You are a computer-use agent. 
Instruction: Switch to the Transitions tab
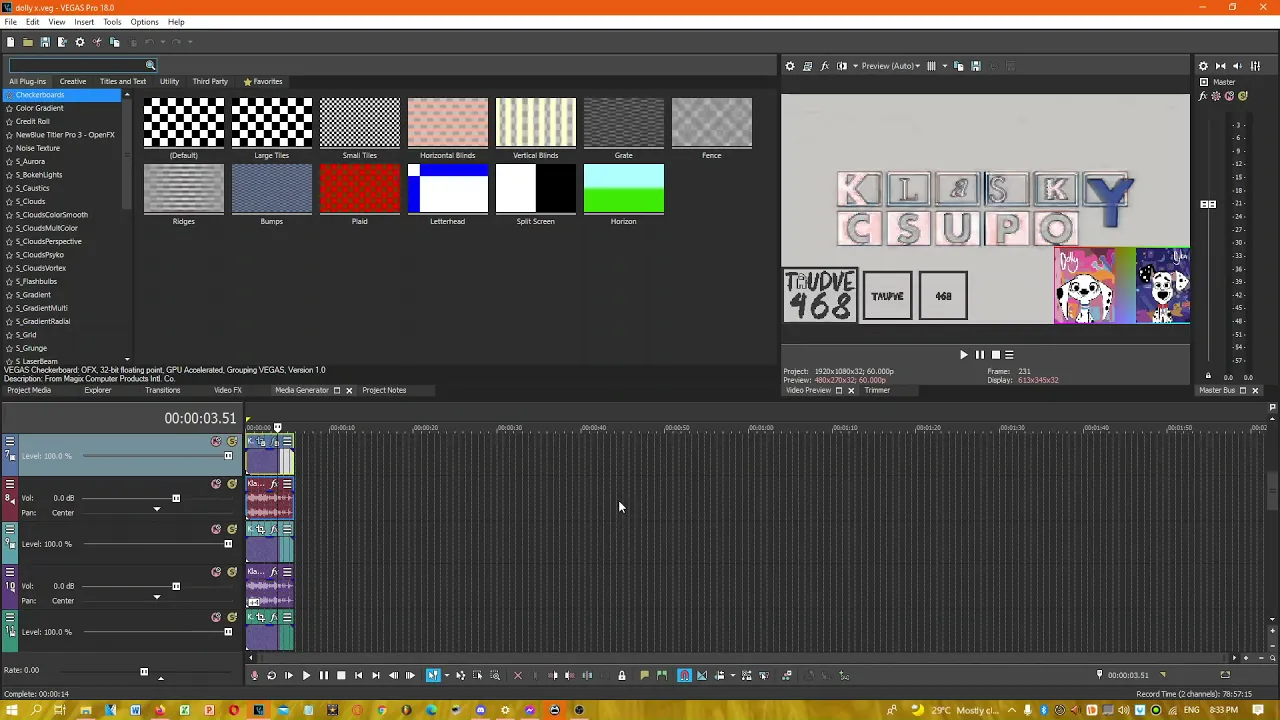coord(162,390)
